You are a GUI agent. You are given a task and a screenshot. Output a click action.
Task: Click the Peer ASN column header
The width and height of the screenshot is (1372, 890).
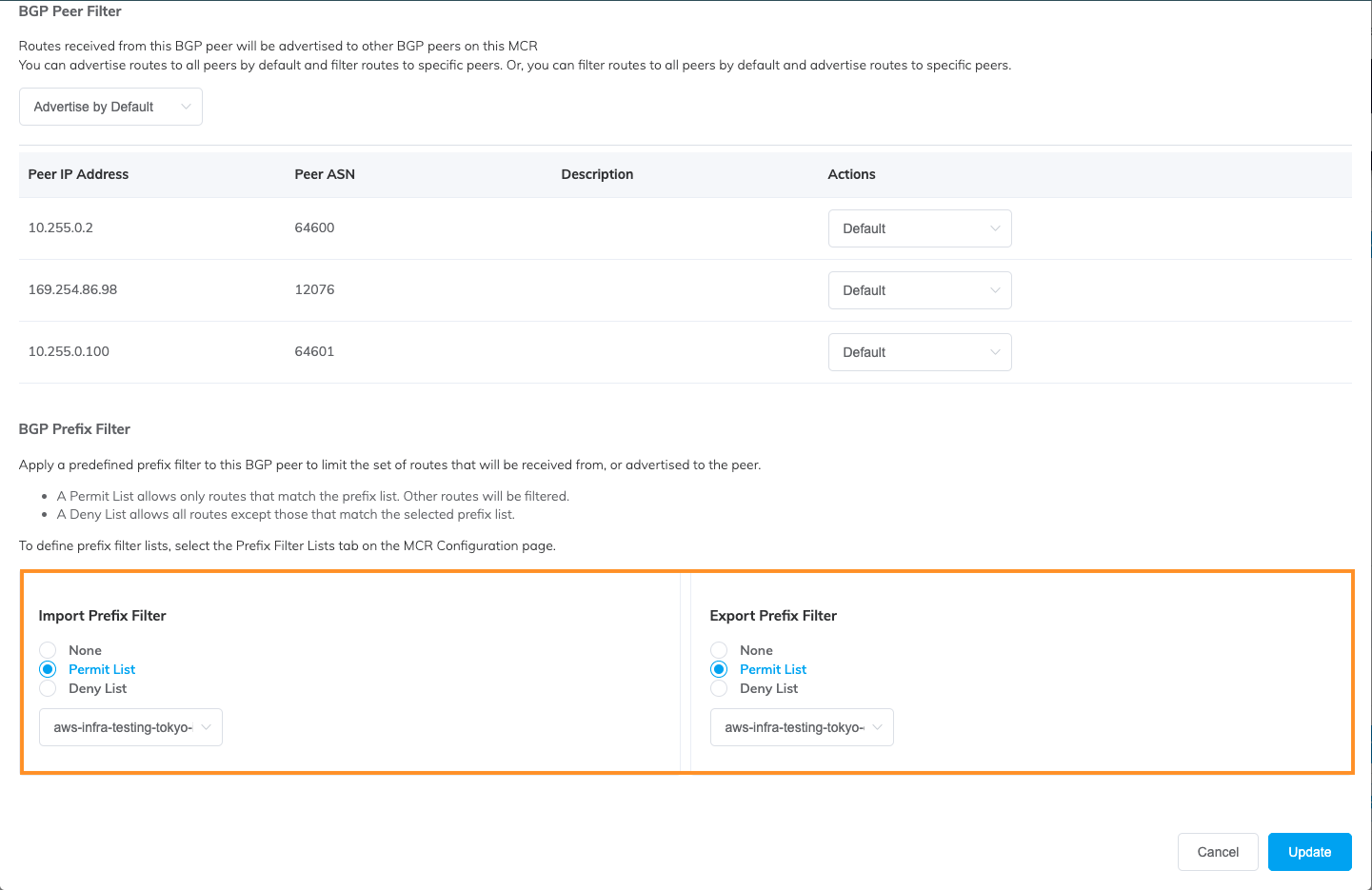pos(325,173)
